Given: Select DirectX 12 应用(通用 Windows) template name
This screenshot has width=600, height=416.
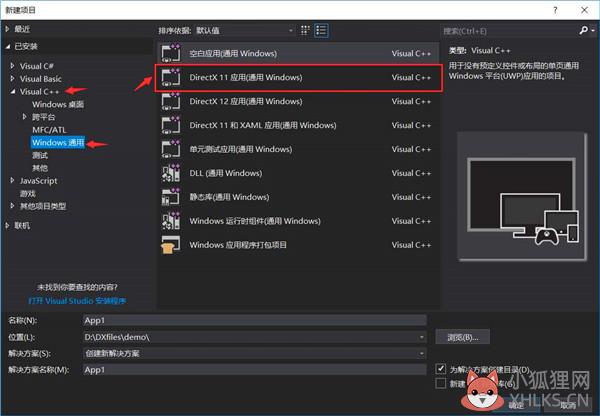Looking at the screenshot, I should tap(246, 101).
